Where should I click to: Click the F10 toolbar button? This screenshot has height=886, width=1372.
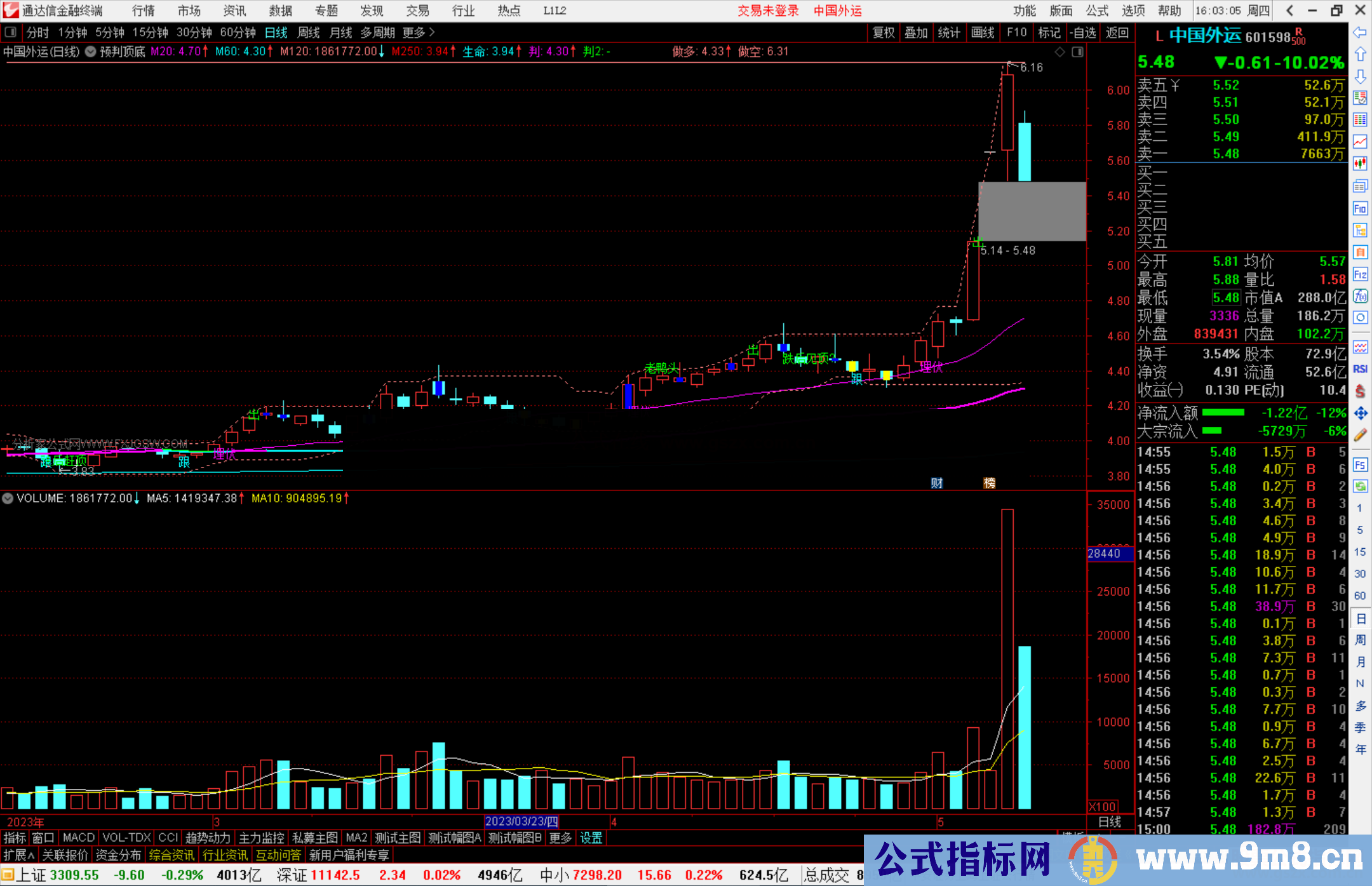point(1016,32)
